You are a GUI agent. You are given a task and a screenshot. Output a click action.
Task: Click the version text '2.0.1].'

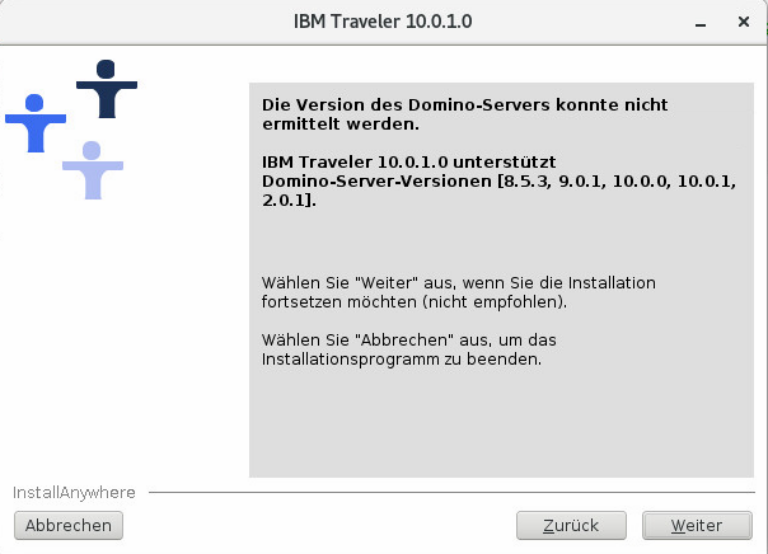pyautogui.click(x=289, y=200)
